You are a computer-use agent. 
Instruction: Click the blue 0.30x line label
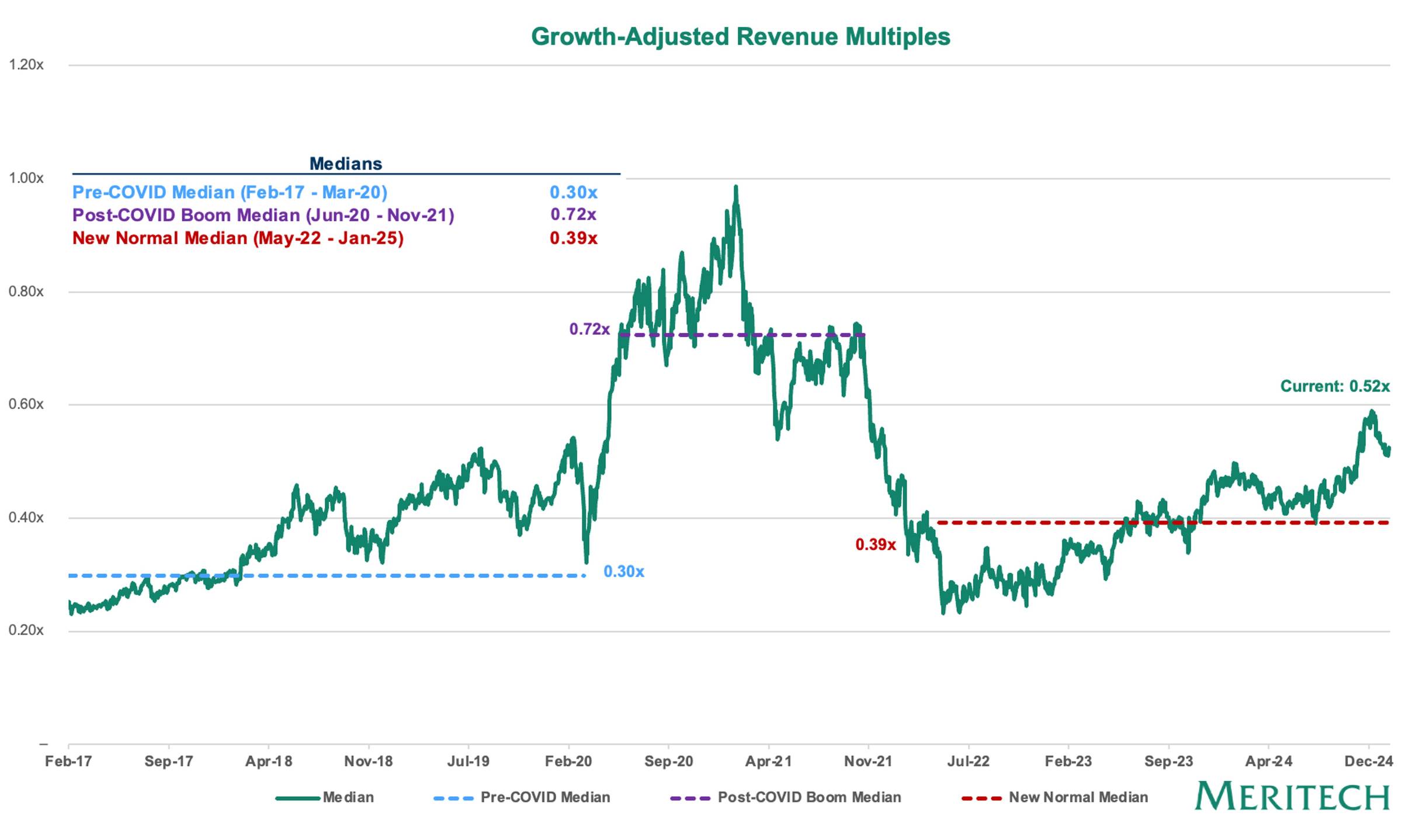[624, 571]
